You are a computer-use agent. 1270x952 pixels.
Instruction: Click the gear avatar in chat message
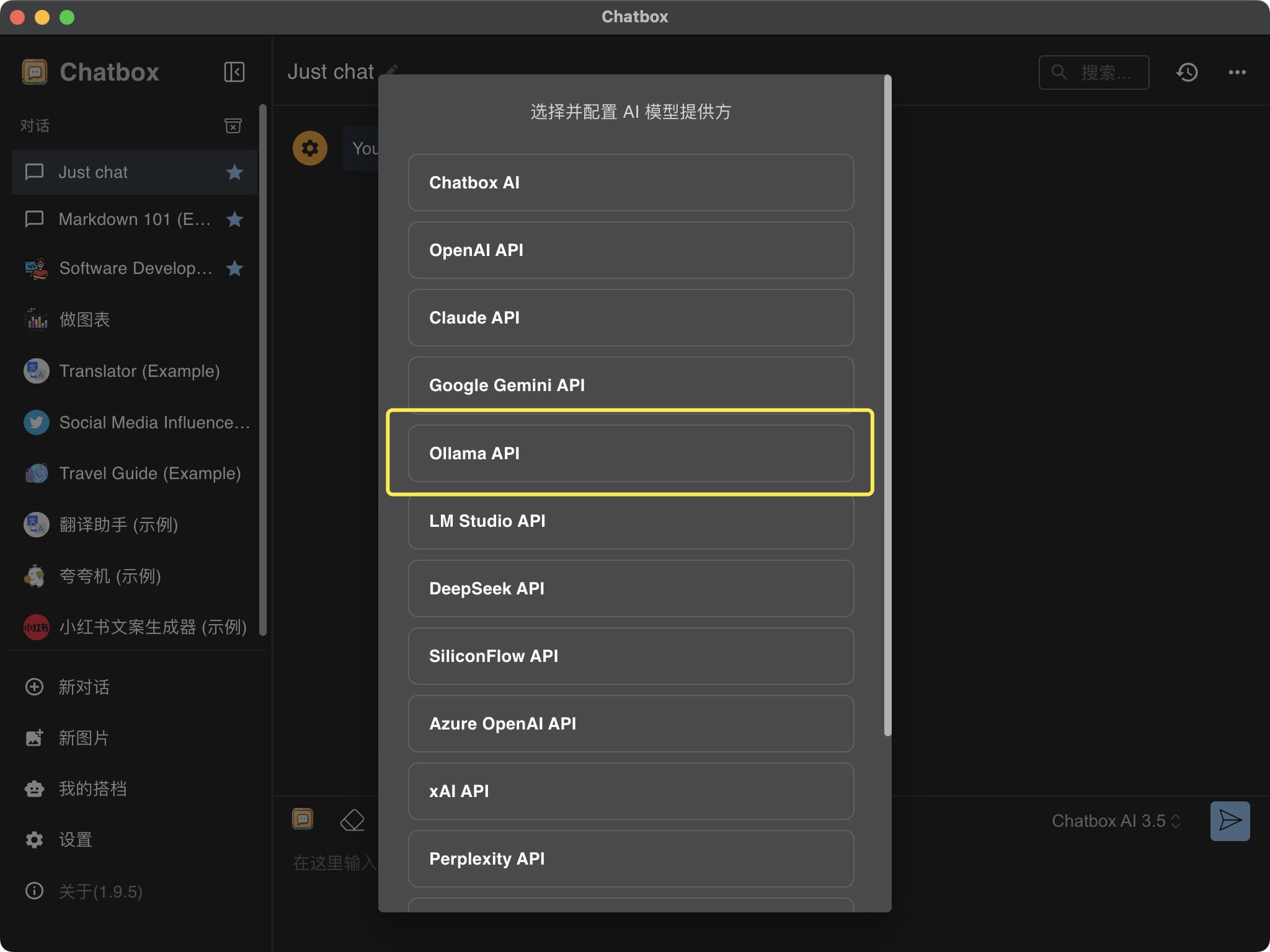coord(310,148)
